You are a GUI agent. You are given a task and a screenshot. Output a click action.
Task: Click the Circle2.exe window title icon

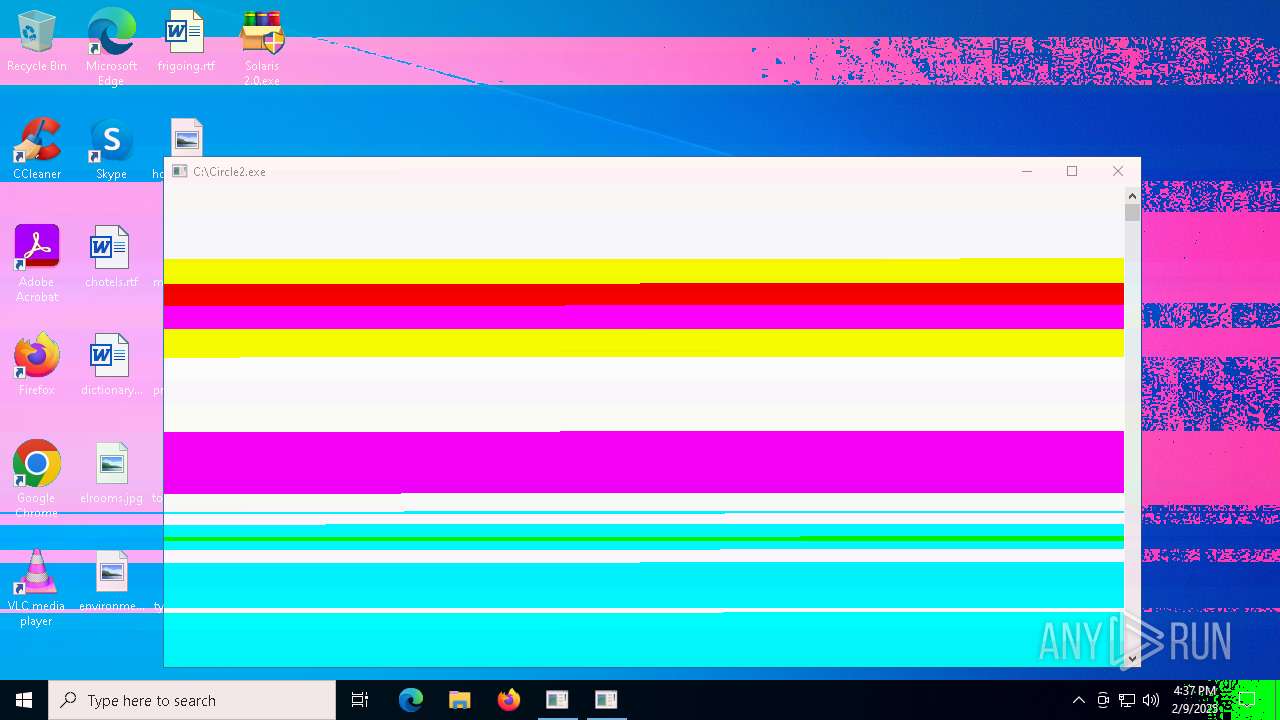[179, 172]
